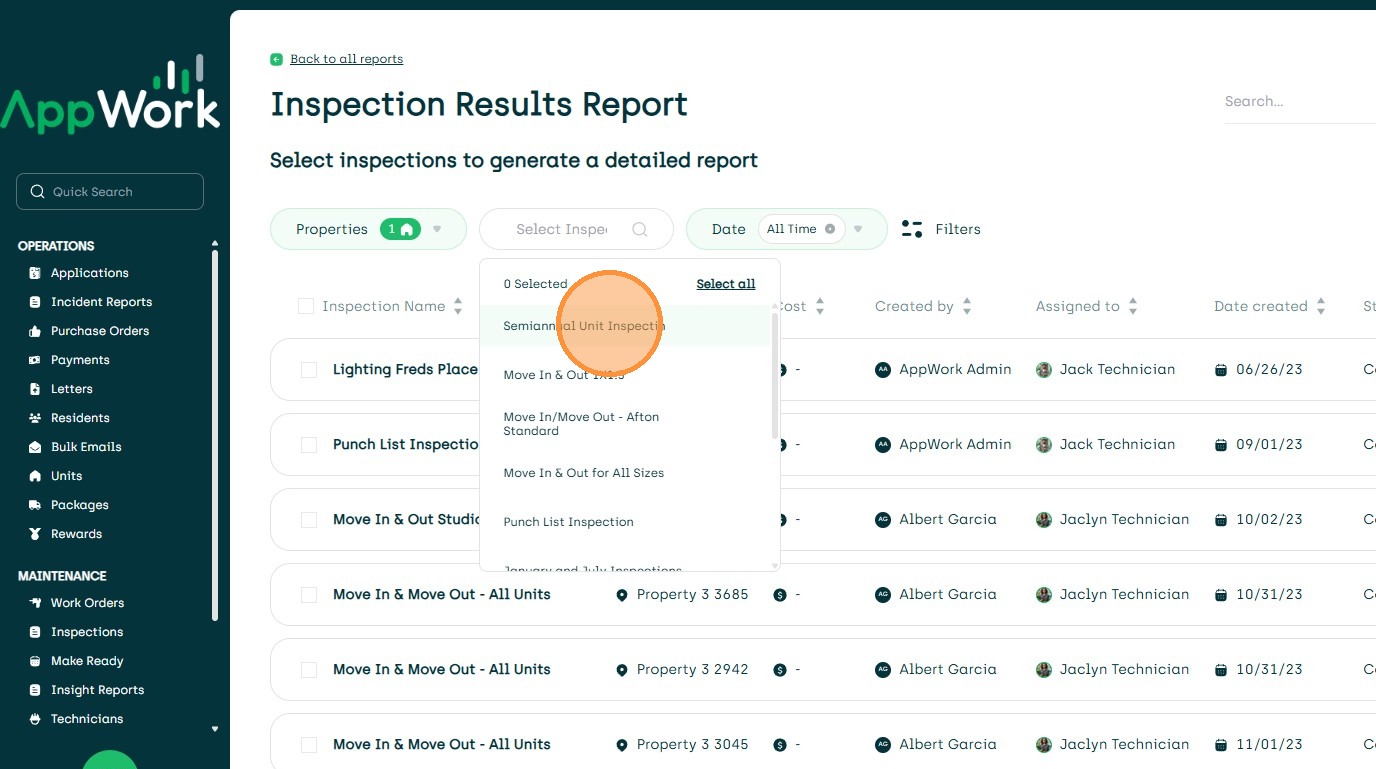The image size is (1376, 769).
Task: Clear the All Time date filter
Action: tap(830, 229)
